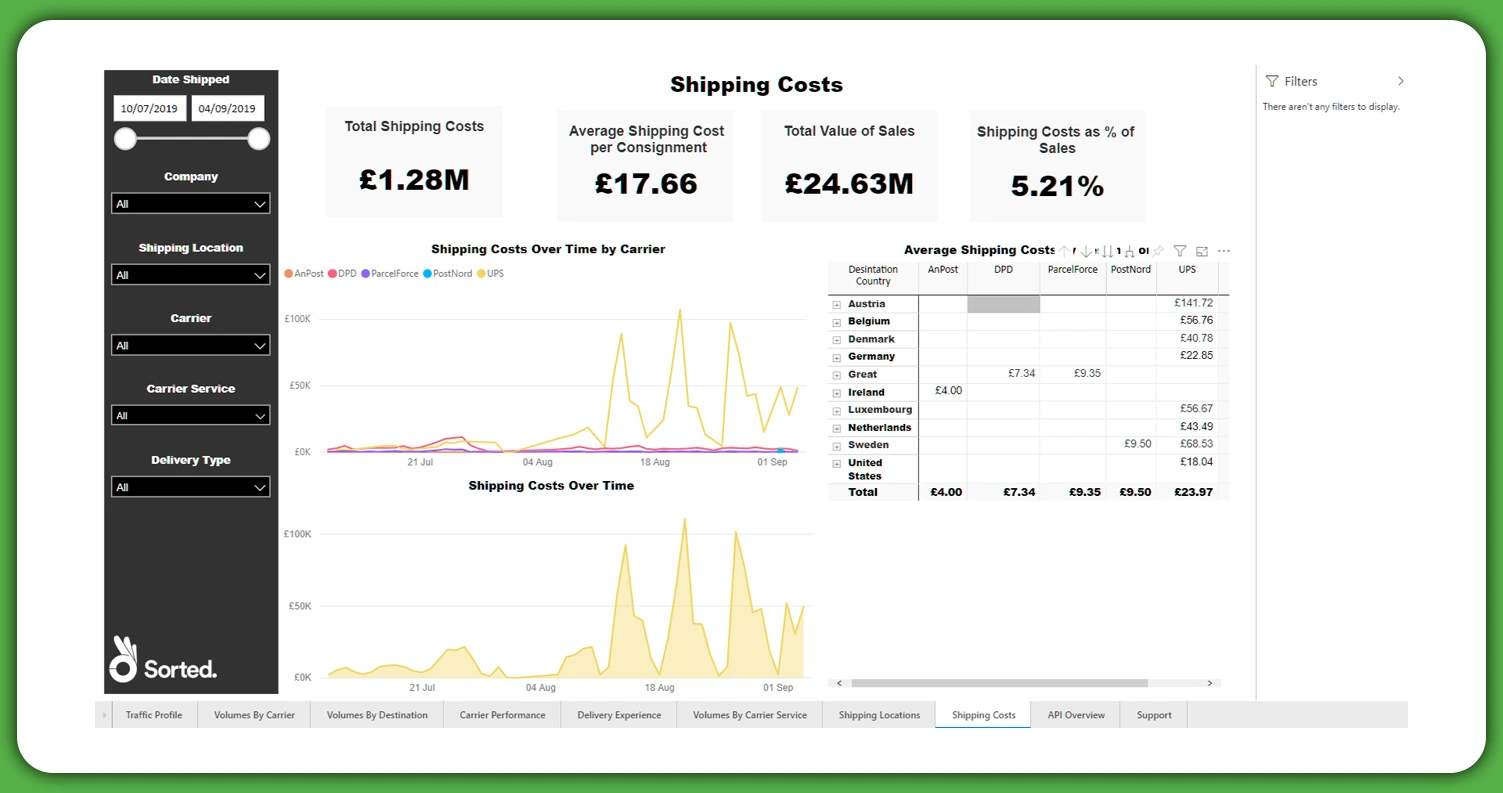Click the Filters pane funnel icon
Viewport: 1503px width, 793px height.
tap(1272, 81)
